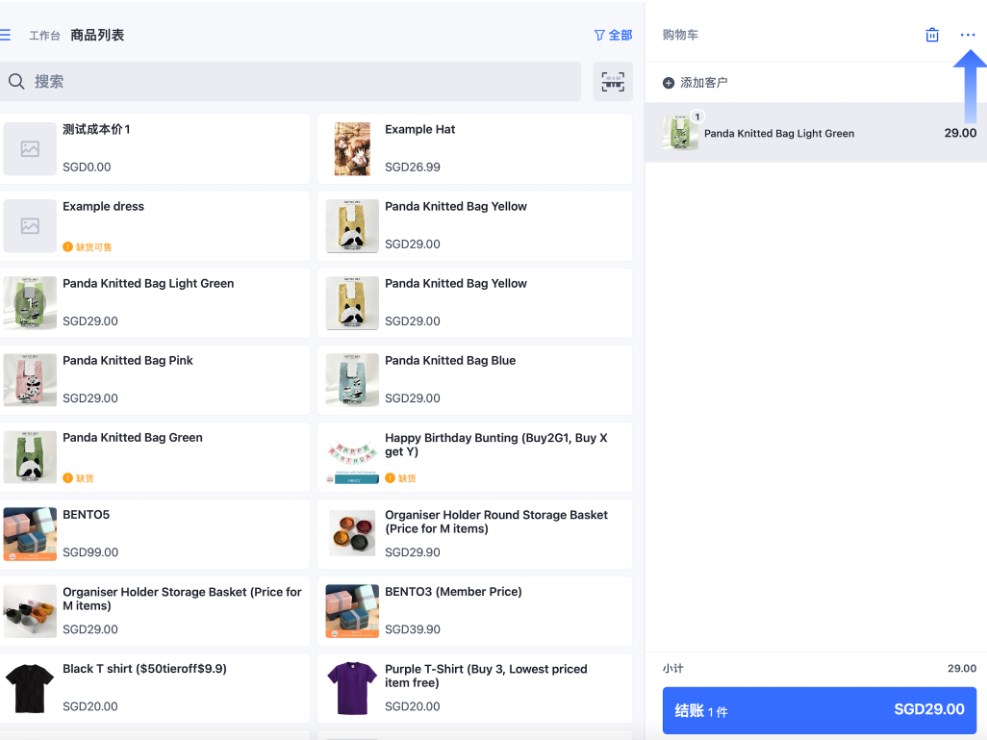Open the three-dot more options menu
Image resolution: width=987 pixels, height=740 pixels.
pos(967,35)
